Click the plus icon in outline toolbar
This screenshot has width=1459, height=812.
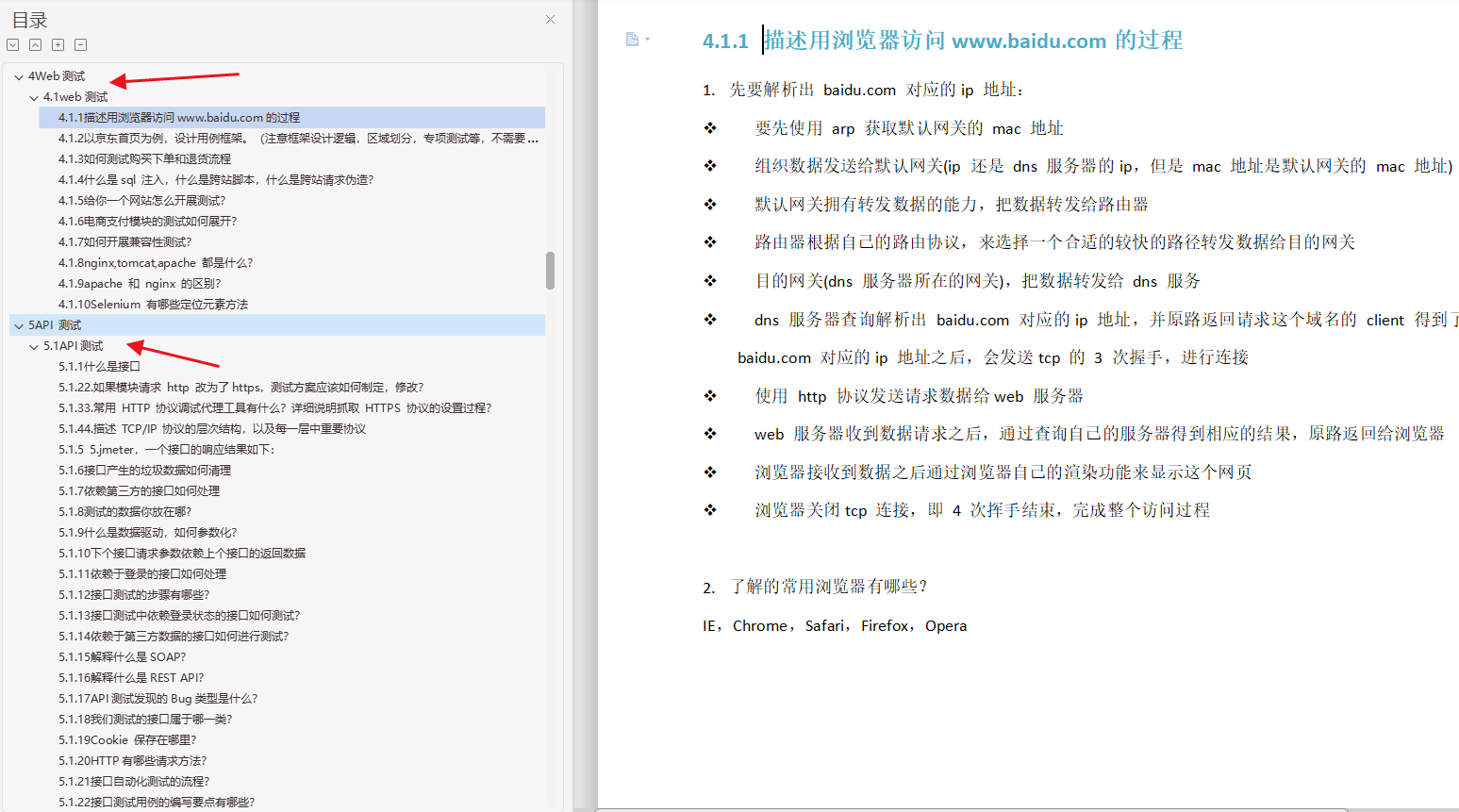click(x=58, y=44)
